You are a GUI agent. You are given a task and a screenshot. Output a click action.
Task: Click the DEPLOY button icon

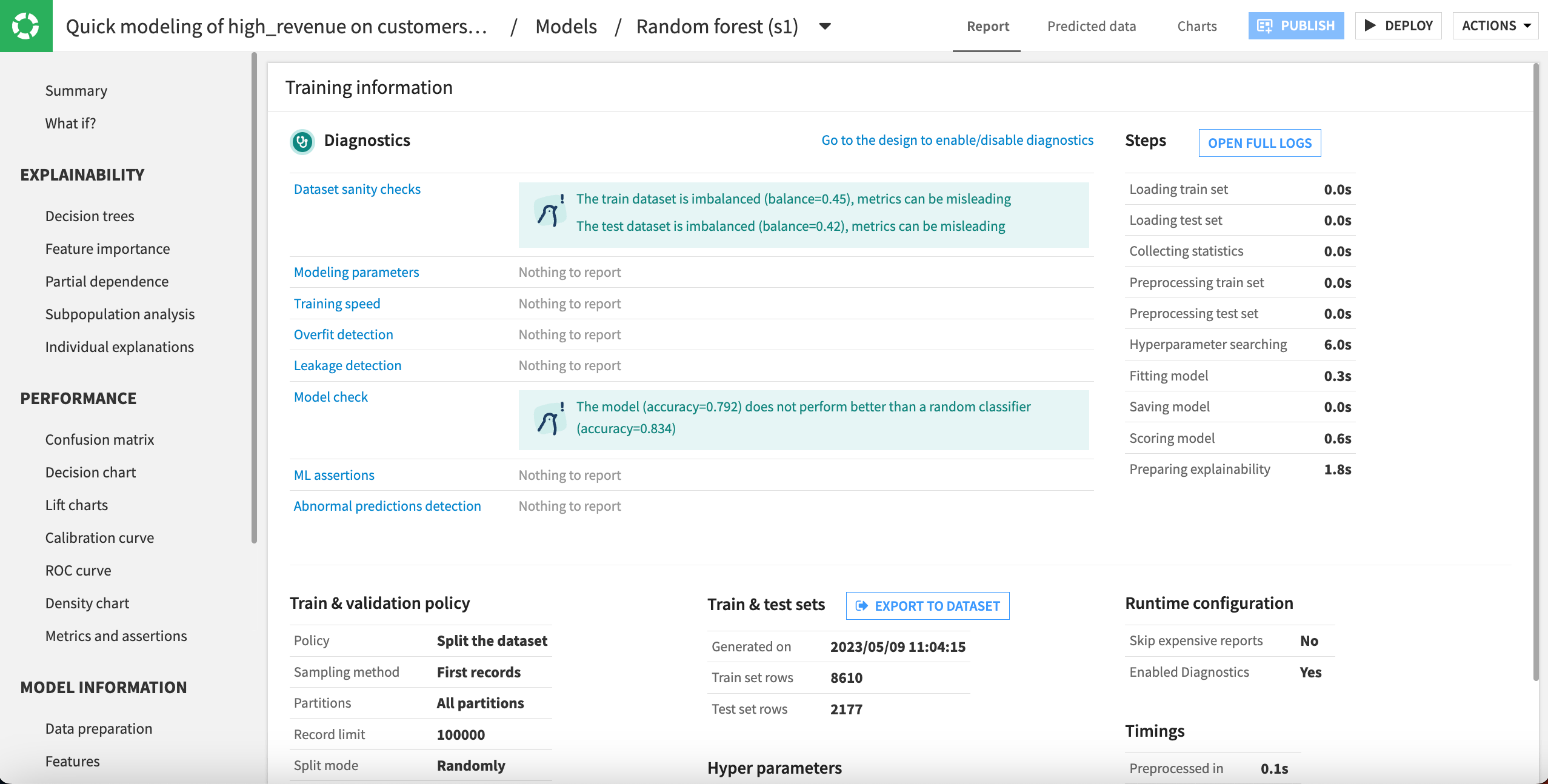click(1369, 25)
